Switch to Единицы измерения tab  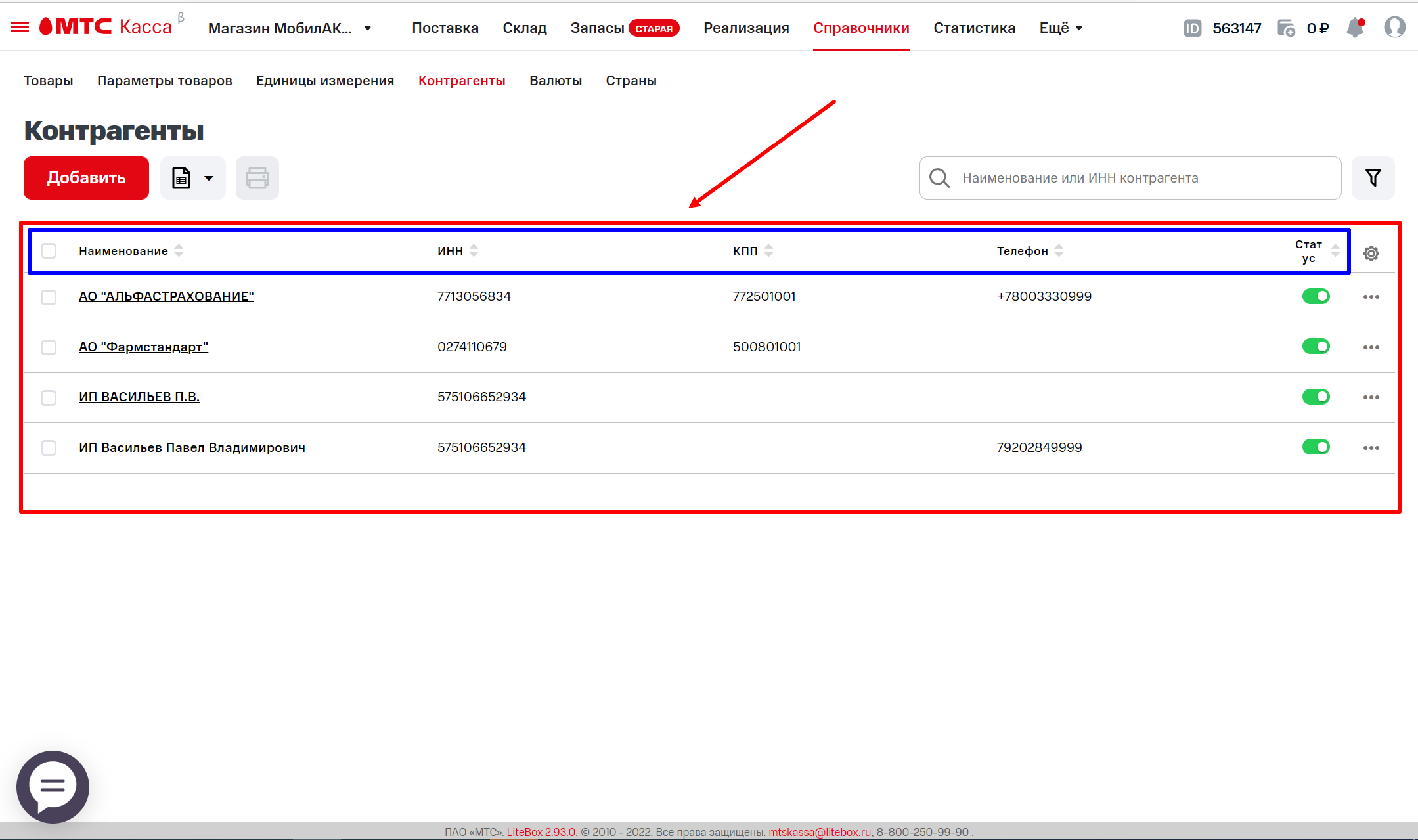[x=325, y=81]
